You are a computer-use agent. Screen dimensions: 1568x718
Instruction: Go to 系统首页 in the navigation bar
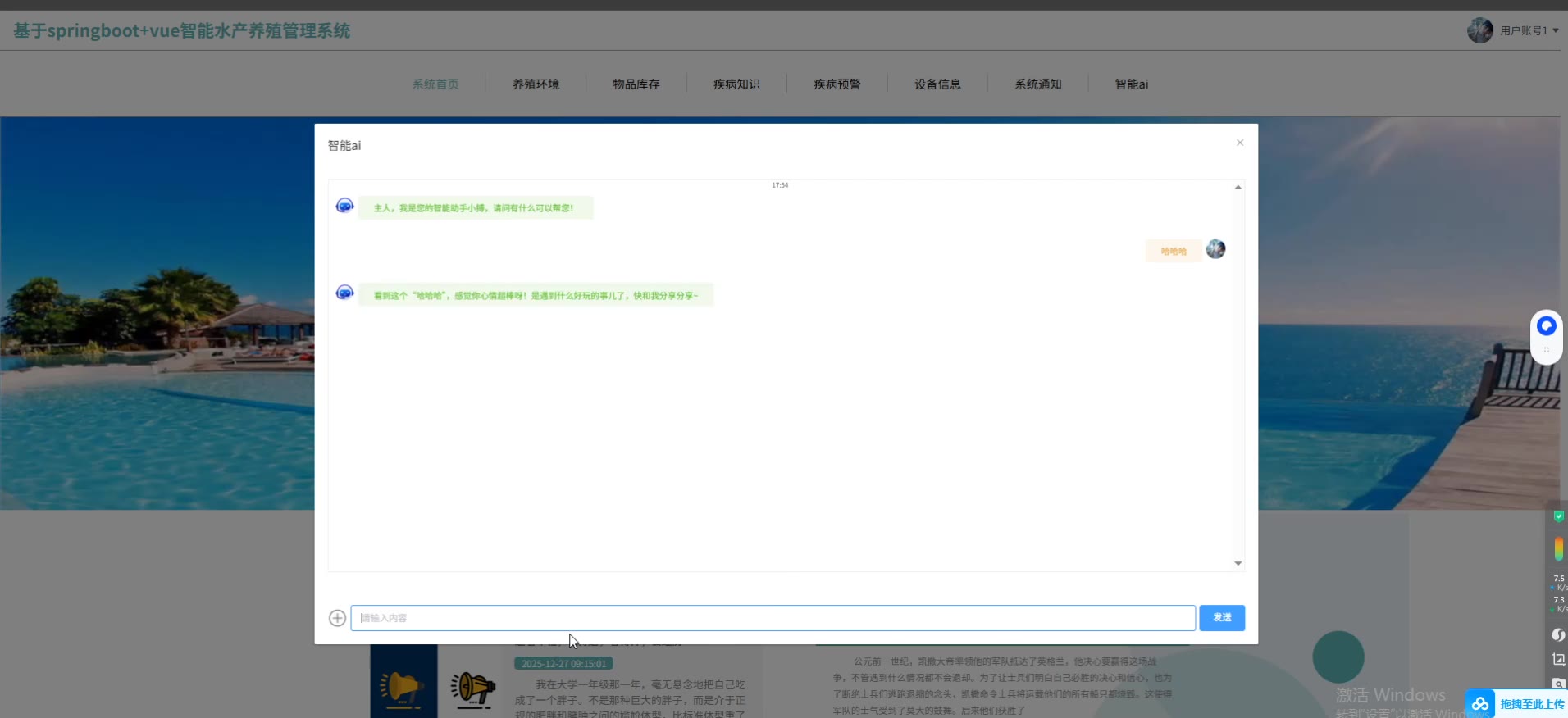(x=435, y=84)
